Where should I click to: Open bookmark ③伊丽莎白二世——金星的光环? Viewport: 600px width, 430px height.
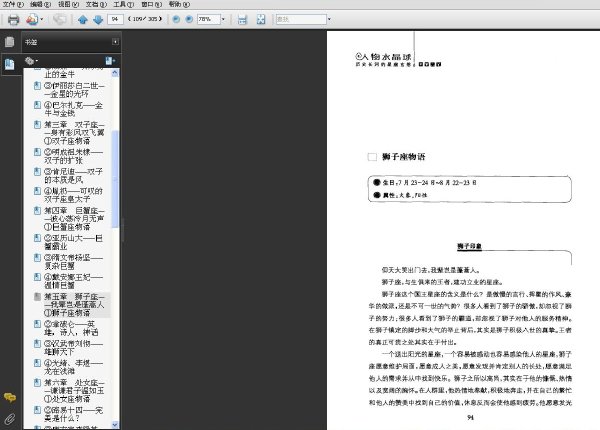pos(74,90)
